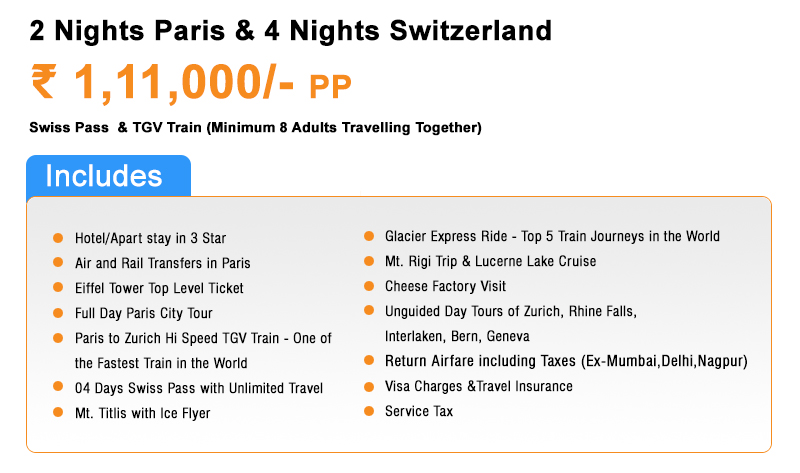Click the bullet next to Mt. Titlis
The image size is (800, 473).
(x=58, y=412)
